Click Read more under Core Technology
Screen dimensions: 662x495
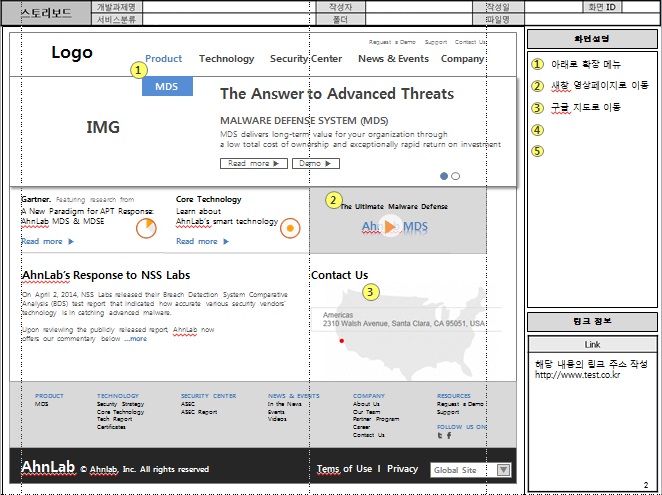(202, 241)
